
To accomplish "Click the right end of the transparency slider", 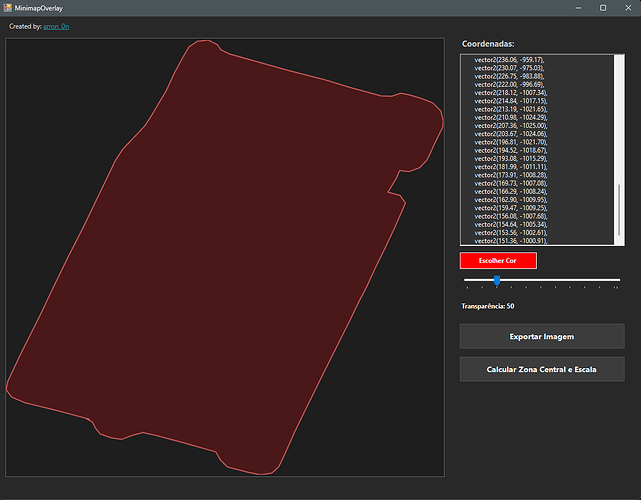I will (617, 280).
